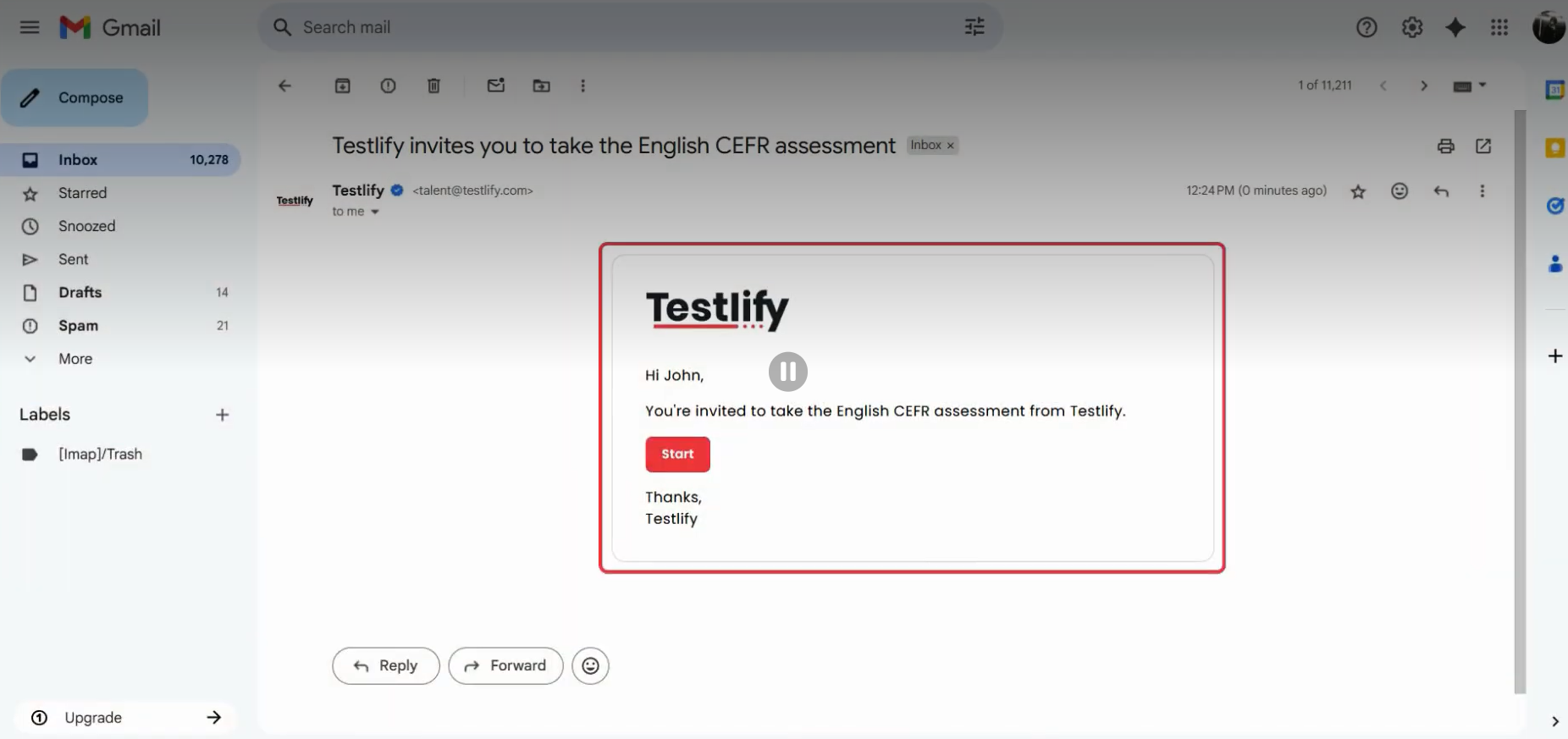This screenshot has width=1568, height=739.
Task: Mark email as unread
Action: click(496, 85)
